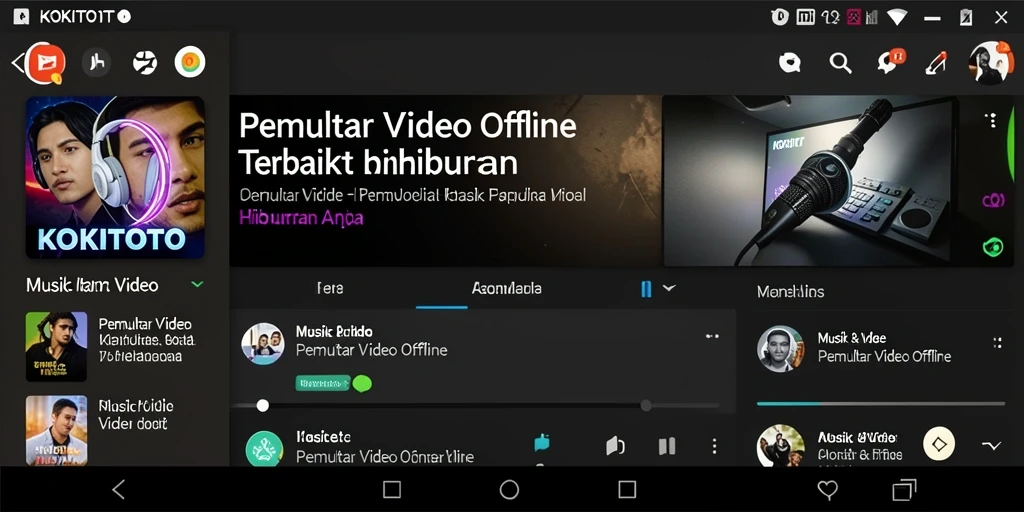
Task: Tap the left square navigation button
Action: point(392,489)
